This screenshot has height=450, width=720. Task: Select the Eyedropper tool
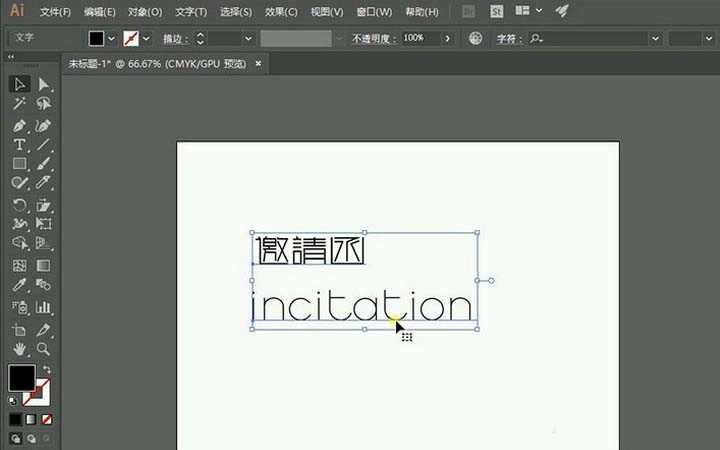coord(19,286)
